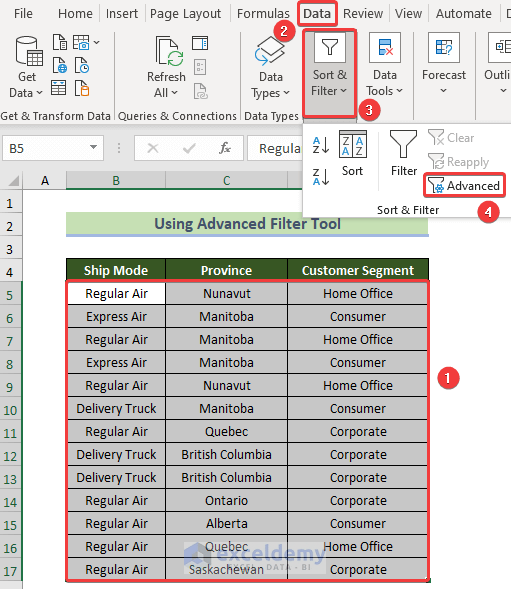This screenshot has width=511, height=589.
Task: Open the Data Types gallery
Action: pos(270,68)
